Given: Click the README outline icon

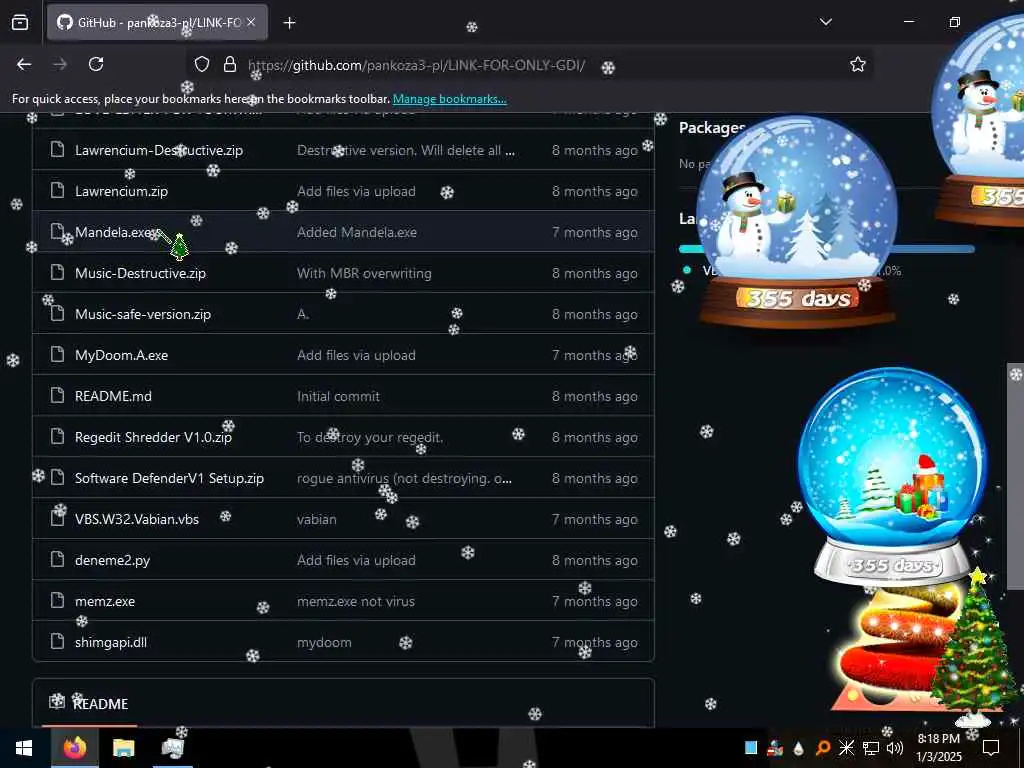Looking at the screenshot, I should click(x=57, y=701).
